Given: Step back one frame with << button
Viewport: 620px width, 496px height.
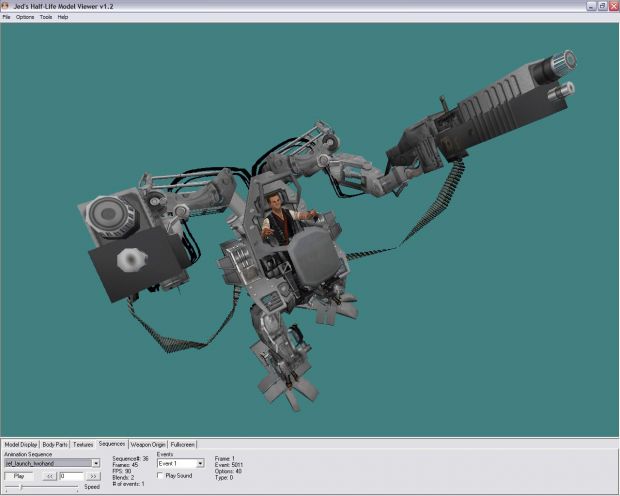Looking at the screenshot, I should [49, 476].
